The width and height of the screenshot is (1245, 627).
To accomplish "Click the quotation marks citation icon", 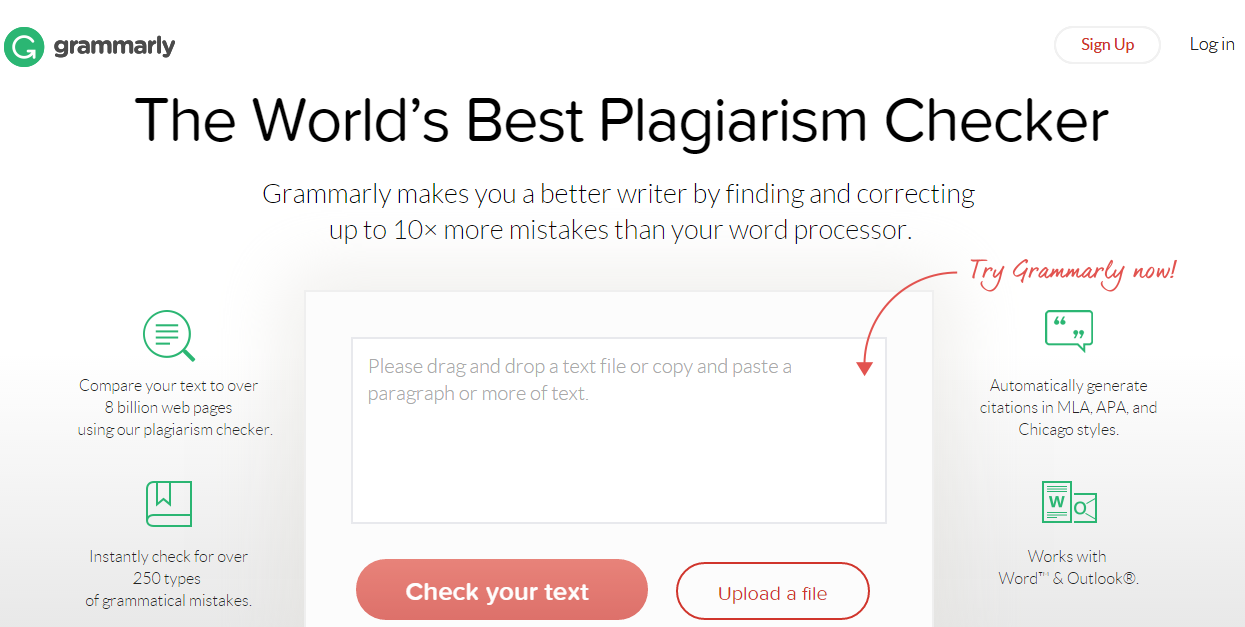I will click(1069, 329).
